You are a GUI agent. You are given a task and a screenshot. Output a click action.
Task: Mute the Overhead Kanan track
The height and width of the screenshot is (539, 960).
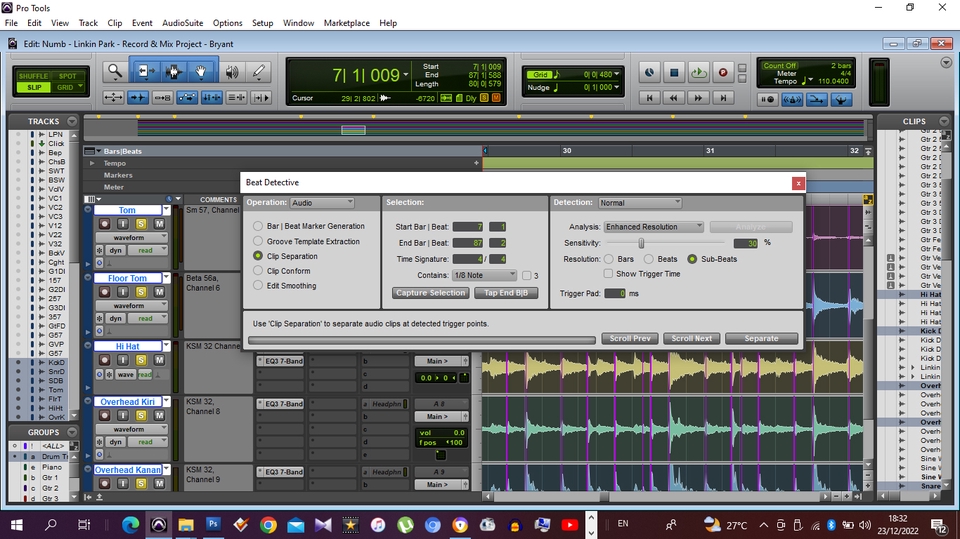click(159, 483)
